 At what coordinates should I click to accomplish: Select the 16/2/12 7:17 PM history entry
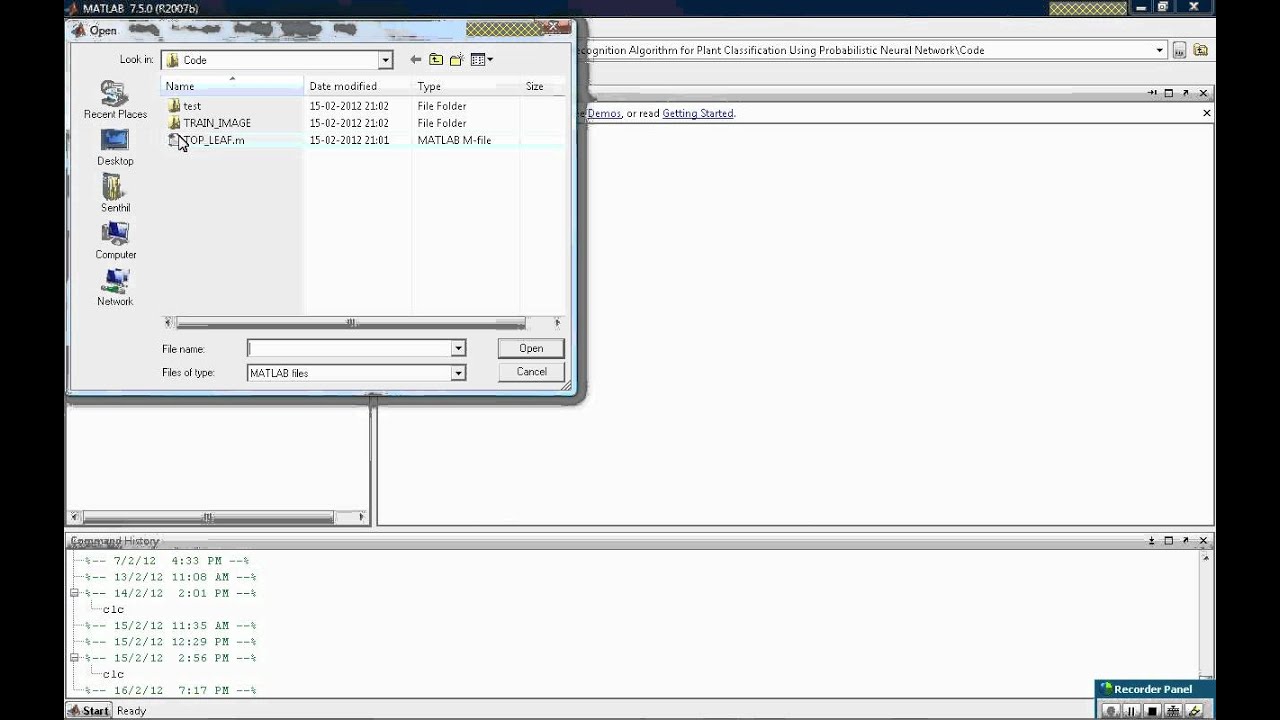(170, 691)
